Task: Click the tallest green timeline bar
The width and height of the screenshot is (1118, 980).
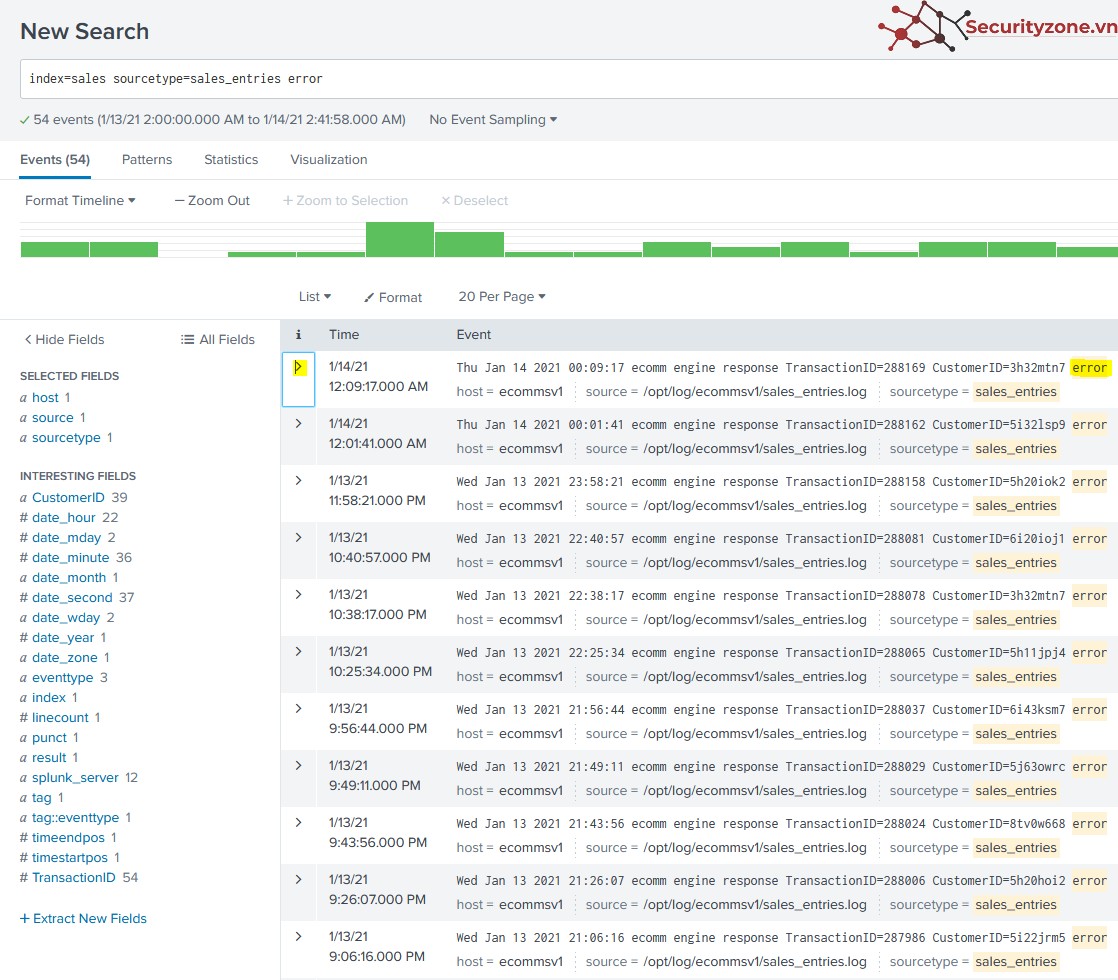Action: pos(400,239)
